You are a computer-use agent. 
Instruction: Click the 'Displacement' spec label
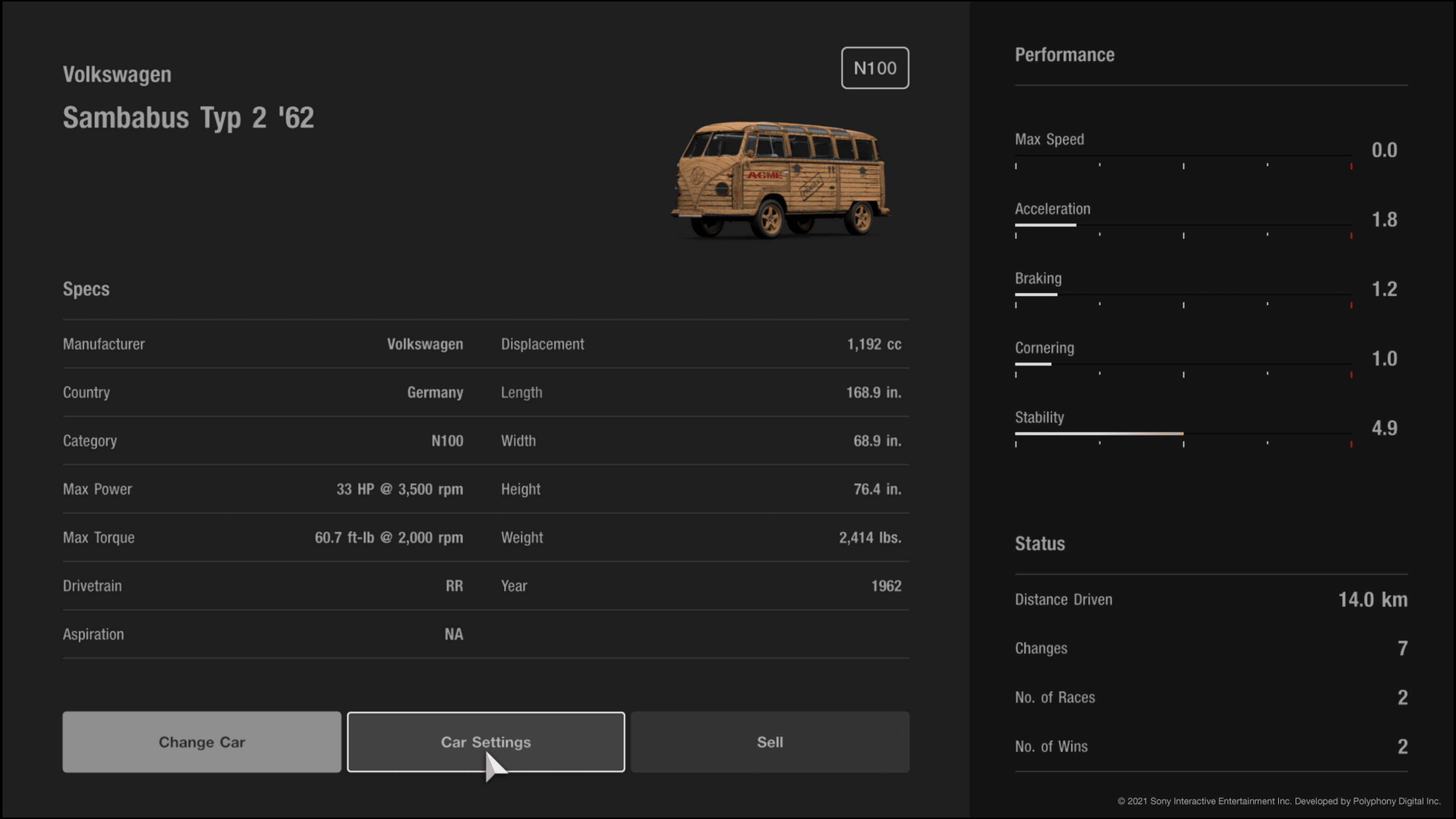[543, 344]
